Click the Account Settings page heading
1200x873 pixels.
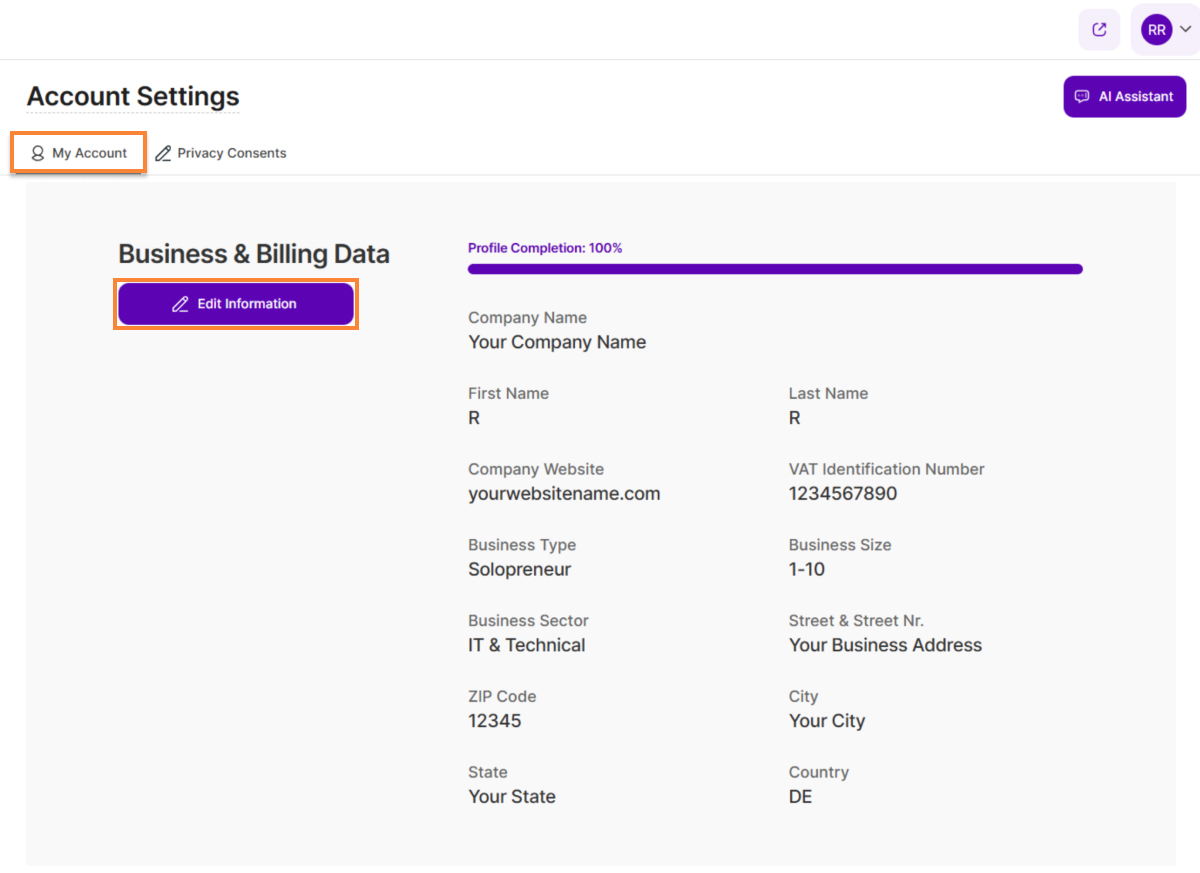(133, 97)
